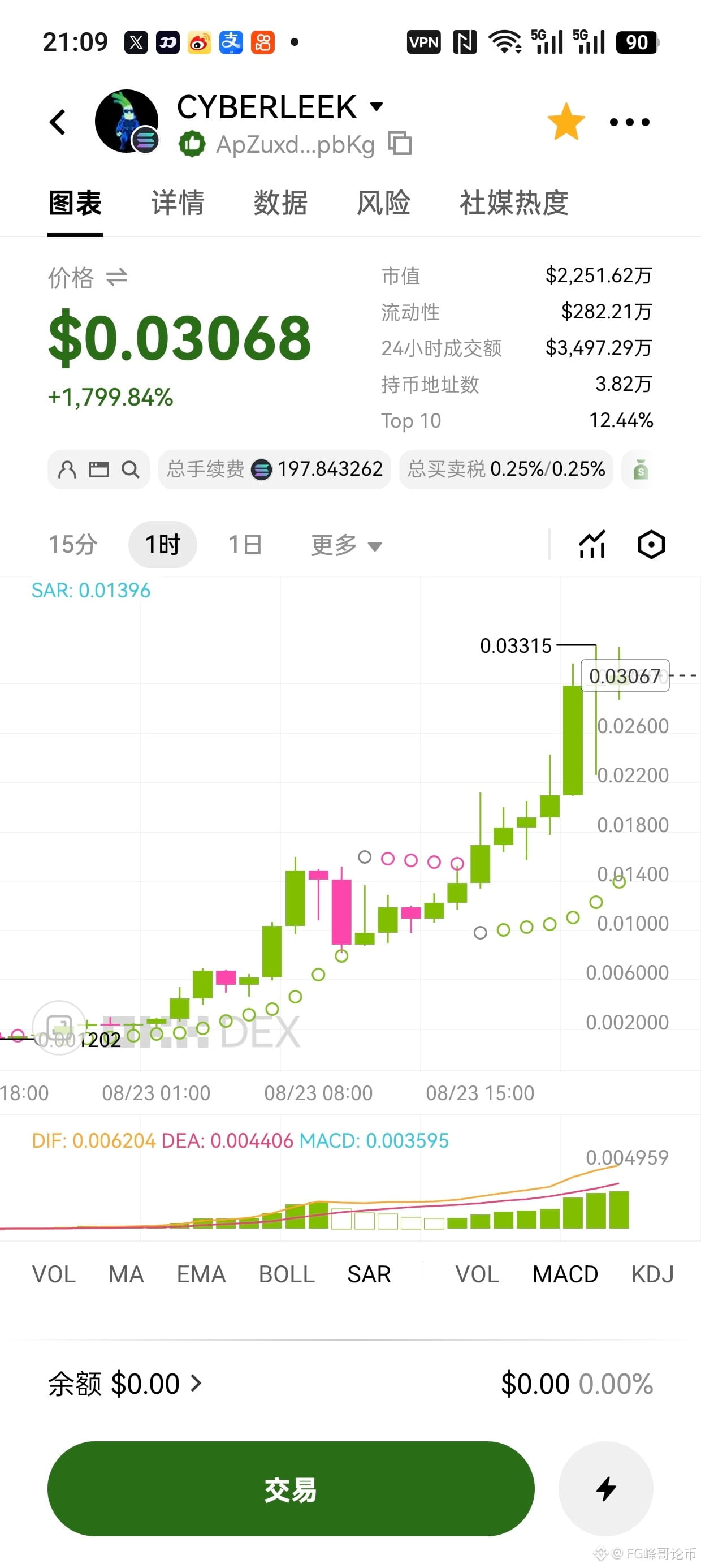This screenshot has width=701, height=1568.
Task: Tap the Alipay notification icon
Action: [231, 42]
